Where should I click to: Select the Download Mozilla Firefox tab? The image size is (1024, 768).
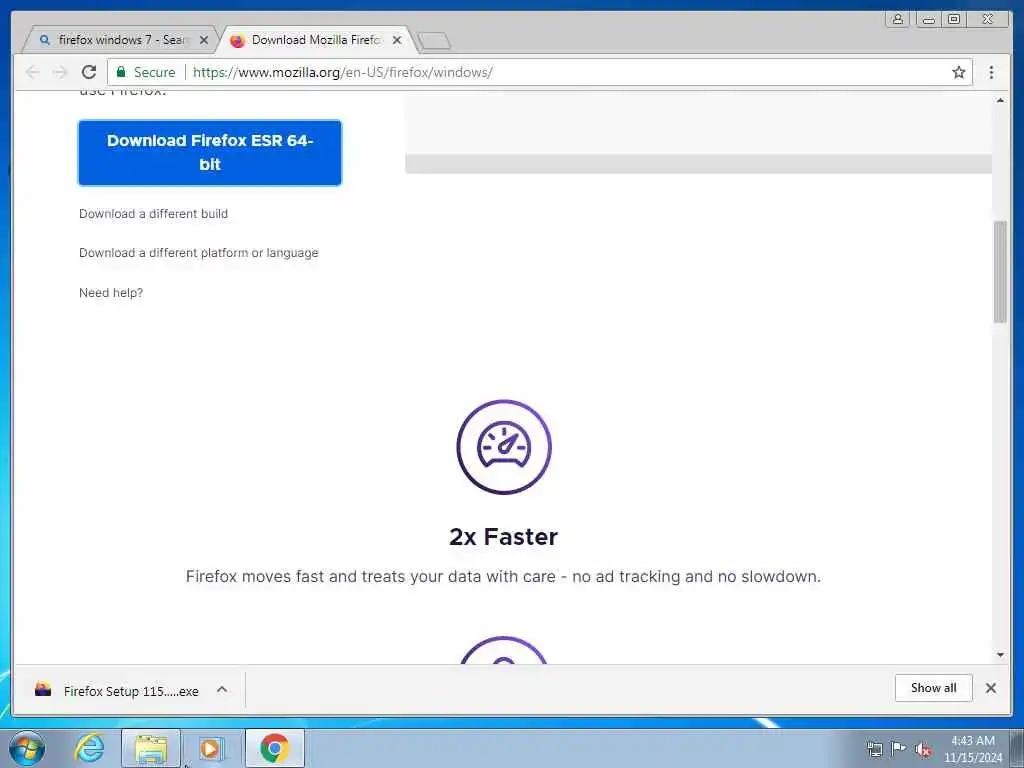click(316, 40)
